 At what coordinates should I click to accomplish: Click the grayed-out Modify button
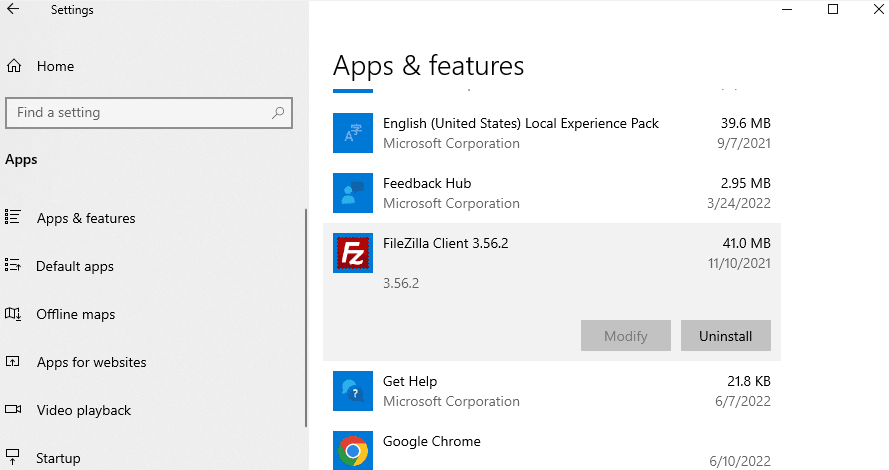pos(625,336)
